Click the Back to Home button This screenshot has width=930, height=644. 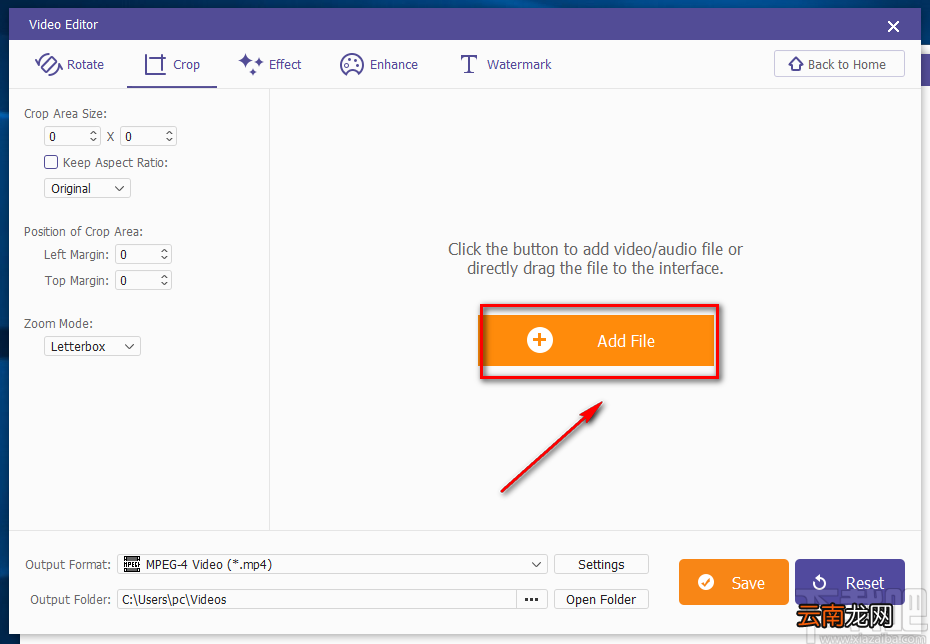839,64
